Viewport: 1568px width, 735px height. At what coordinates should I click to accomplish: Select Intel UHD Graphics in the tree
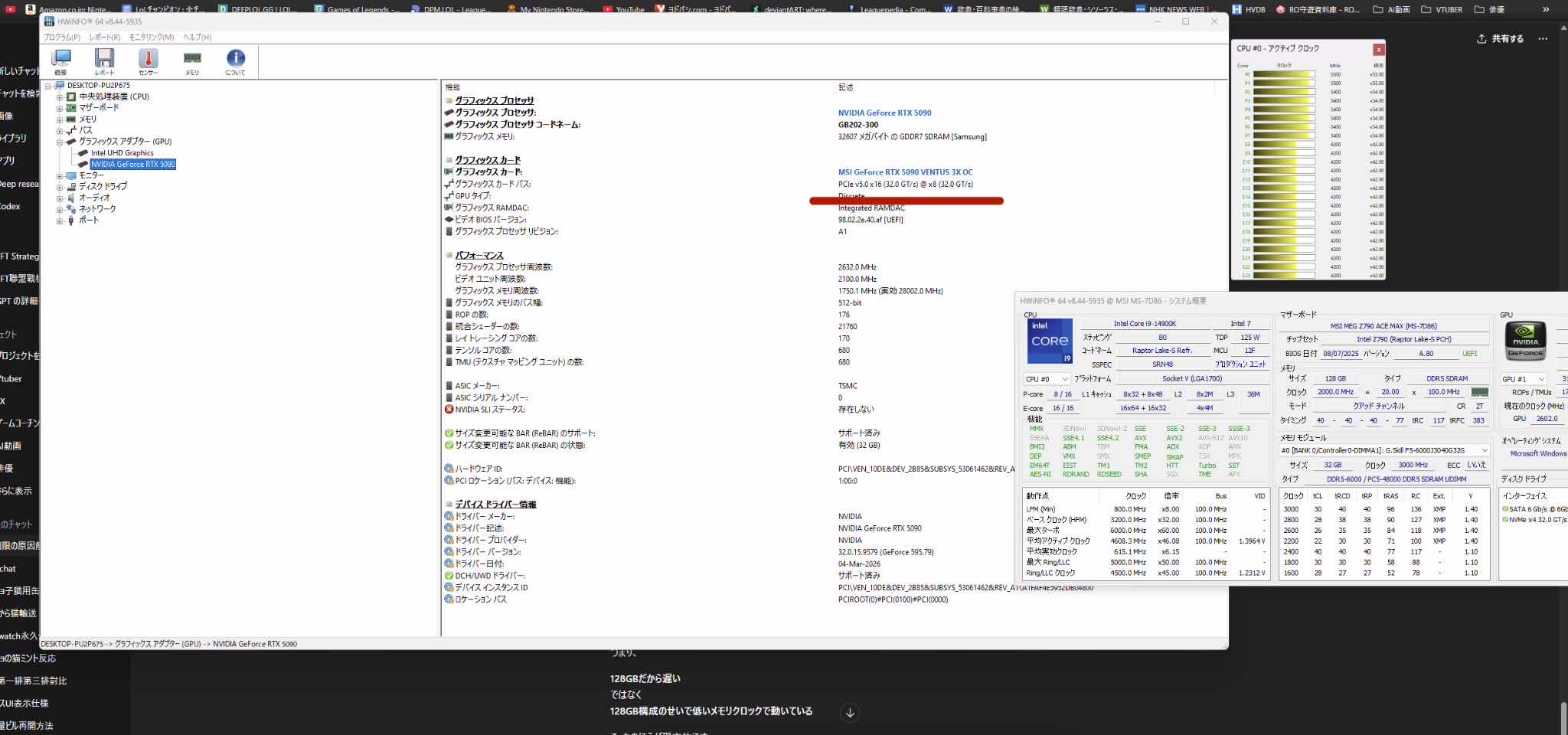[x=122, y=153]
